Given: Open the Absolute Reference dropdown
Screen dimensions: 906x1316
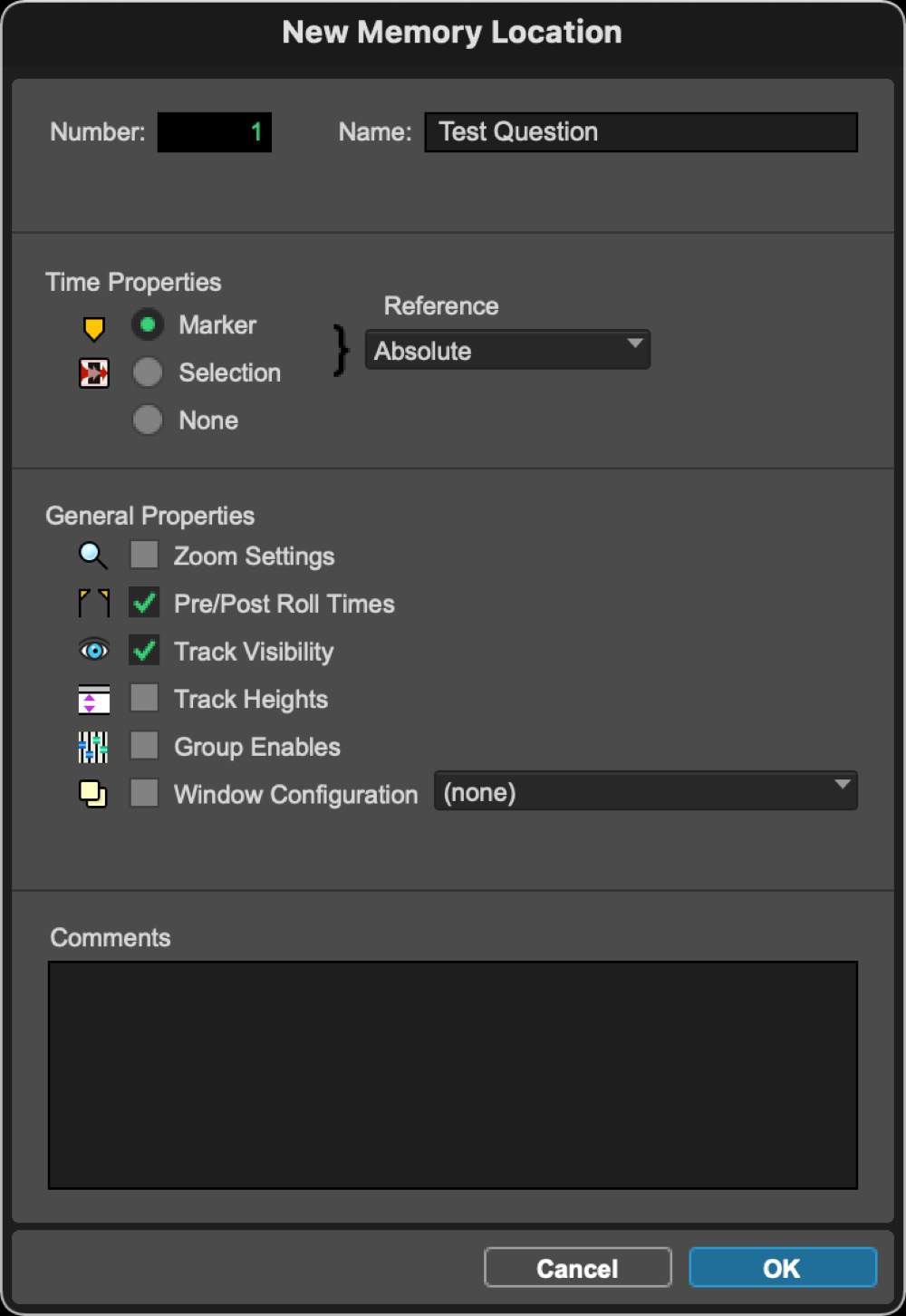Looking at the screenshot, I should pyautogui.click(x=507, y=351).
